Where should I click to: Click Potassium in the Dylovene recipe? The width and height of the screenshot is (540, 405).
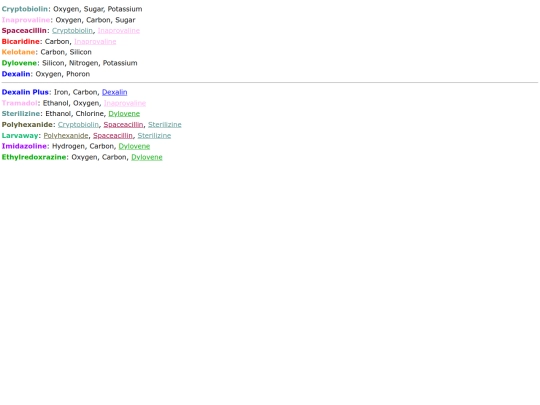click(120, 63)
